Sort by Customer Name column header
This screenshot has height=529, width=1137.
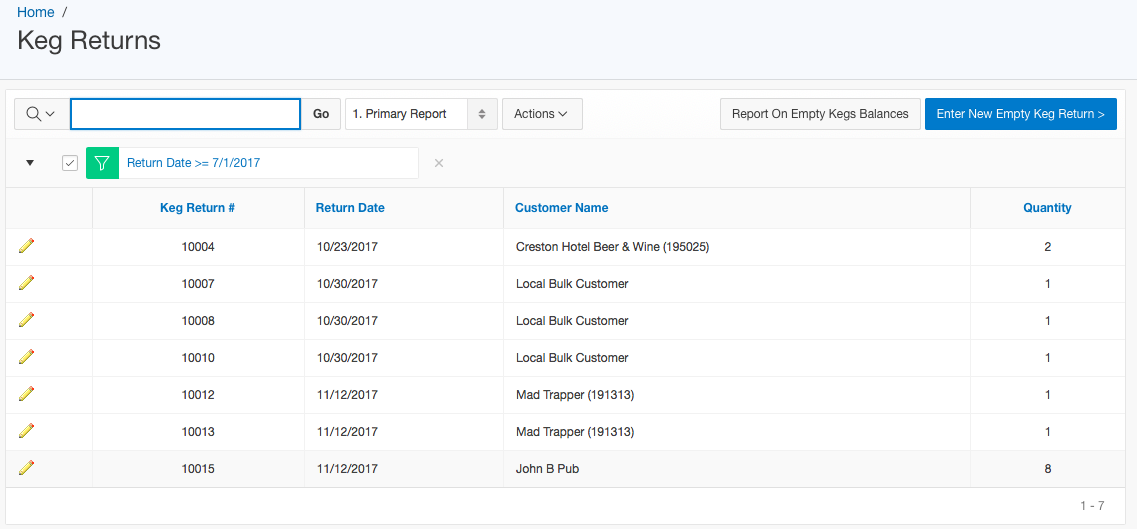[561, 208]
